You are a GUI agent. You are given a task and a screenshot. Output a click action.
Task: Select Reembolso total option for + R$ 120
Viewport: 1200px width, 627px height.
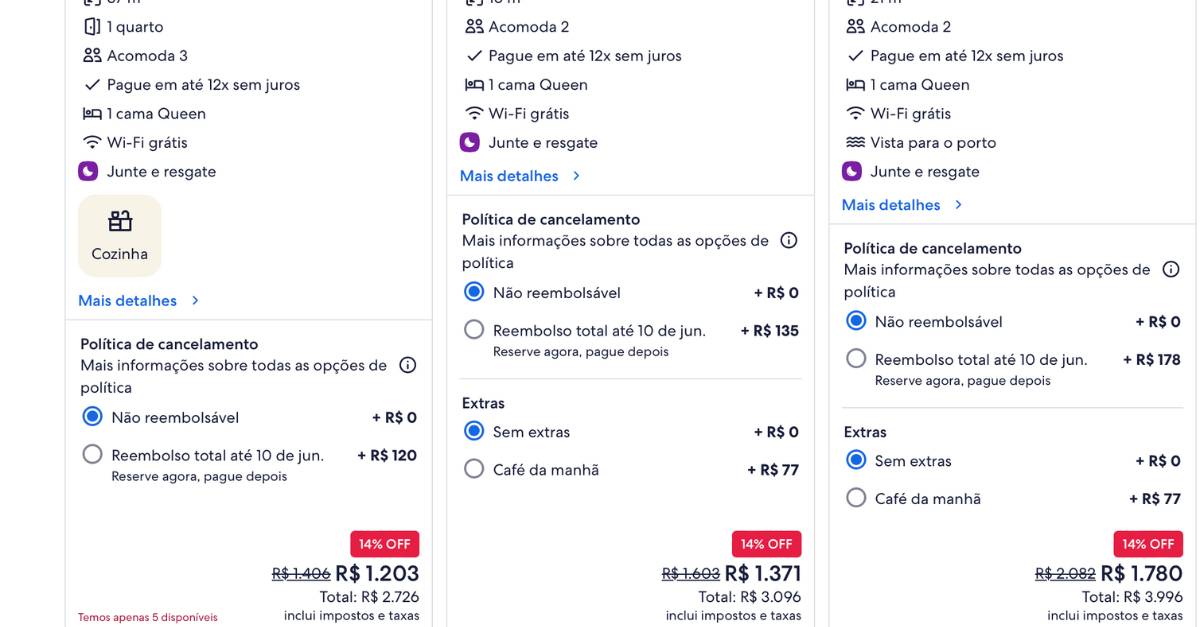(x=93, y=455)
